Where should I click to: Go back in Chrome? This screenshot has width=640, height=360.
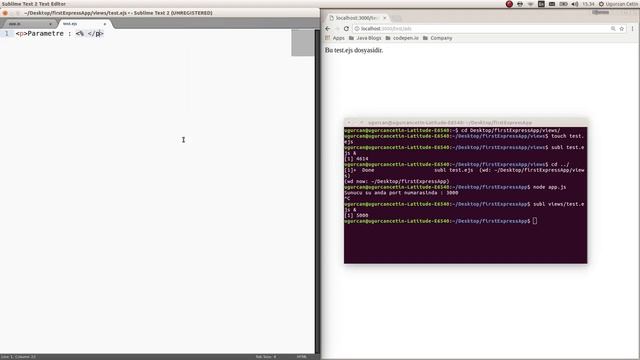pyautogui.click(x=328, y=29)
